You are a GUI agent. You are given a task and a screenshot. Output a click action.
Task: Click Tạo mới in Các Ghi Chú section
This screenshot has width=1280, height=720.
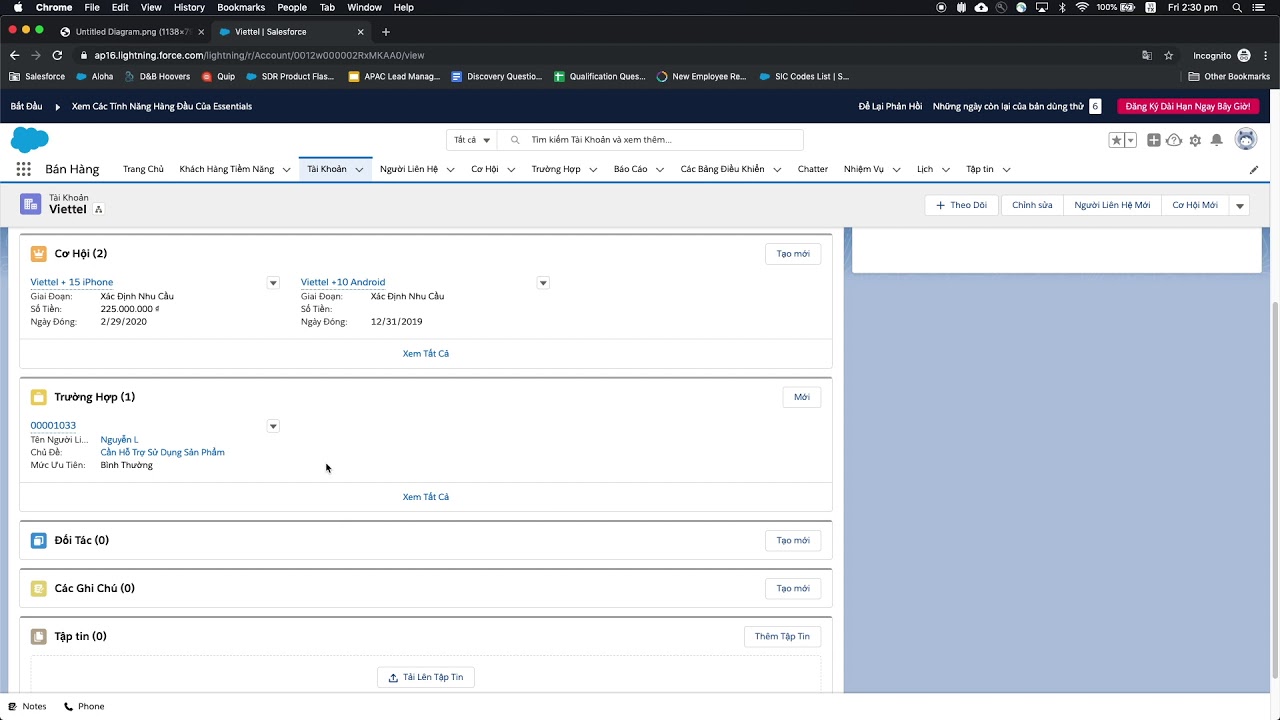[793, 588]
